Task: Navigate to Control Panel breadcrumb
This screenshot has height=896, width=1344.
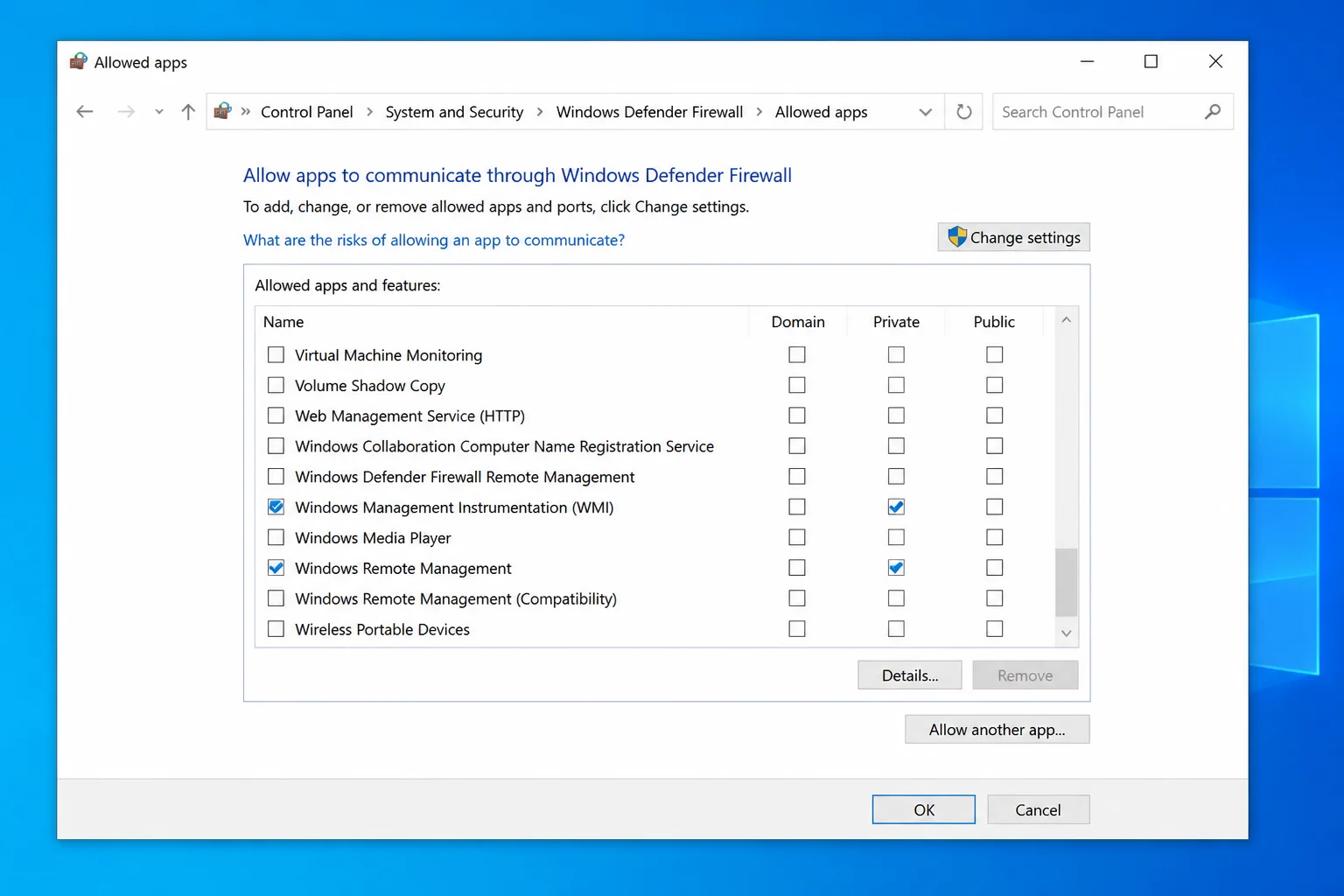Action: pos(307,112)
